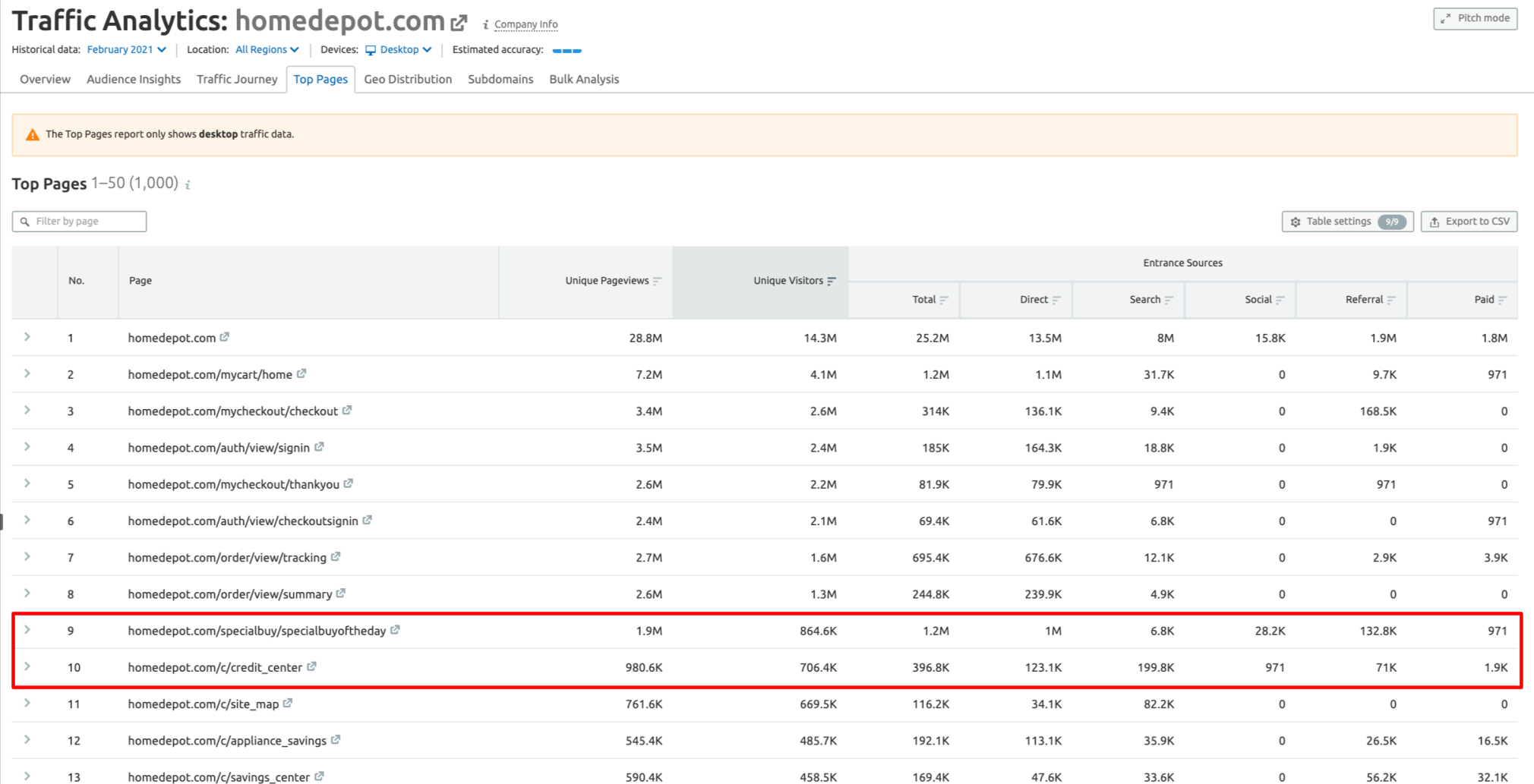The height and width of the screenshot is (784, 1534).
Task: Expand row 12 appliance_savings details
Action: (x=27, y=739)
